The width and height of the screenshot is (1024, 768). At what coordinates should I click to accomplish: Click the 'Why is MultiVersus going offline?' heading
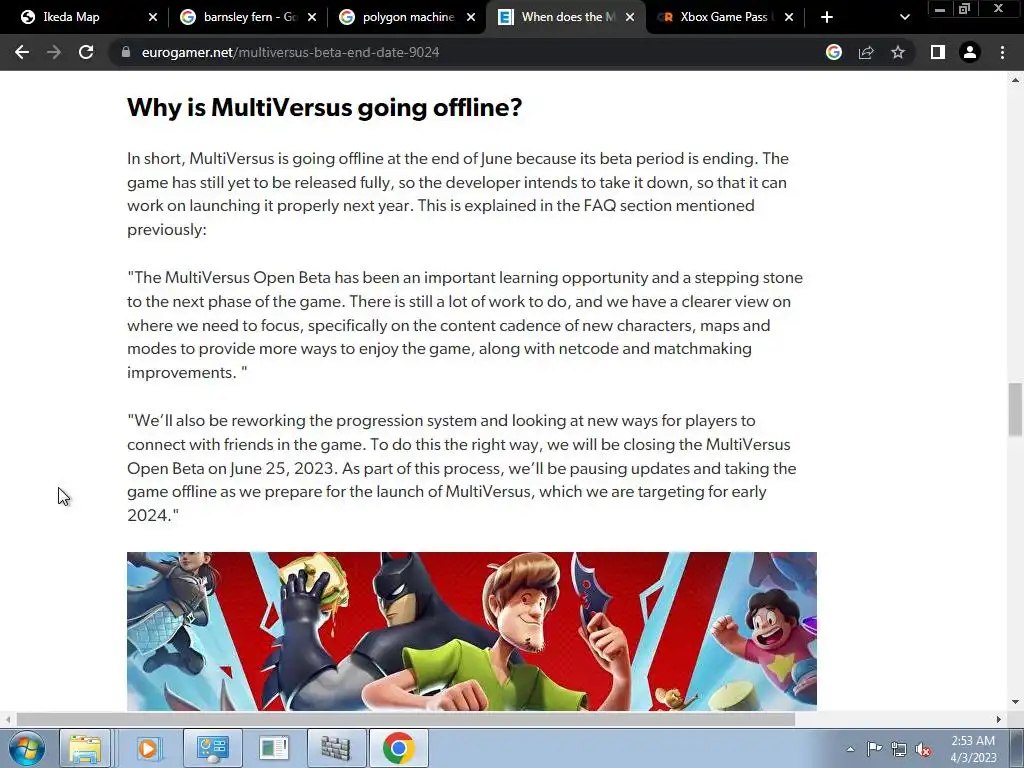tap(325, 107)
